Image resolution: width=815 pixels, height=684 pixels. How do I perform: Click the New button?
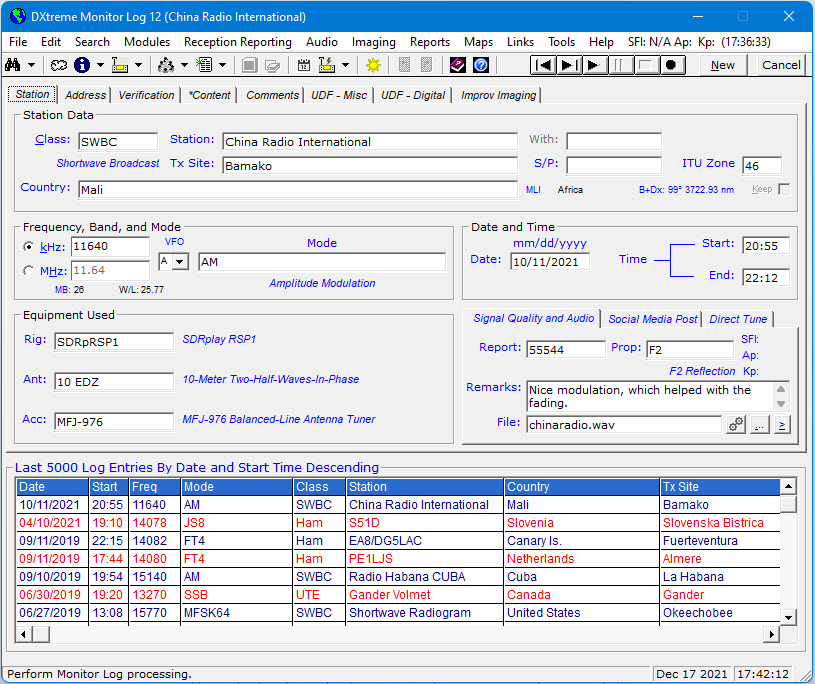click(x=722, y=65)
